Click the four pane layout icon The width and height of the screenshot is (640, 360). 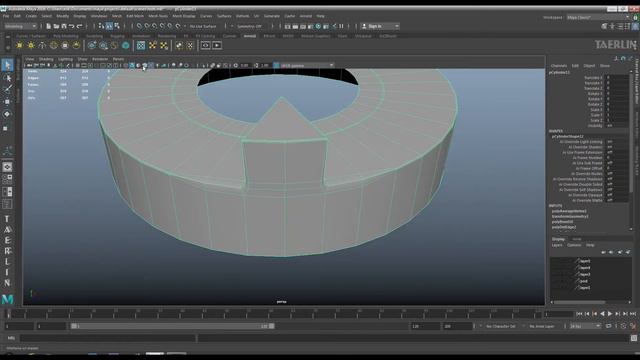7,179
